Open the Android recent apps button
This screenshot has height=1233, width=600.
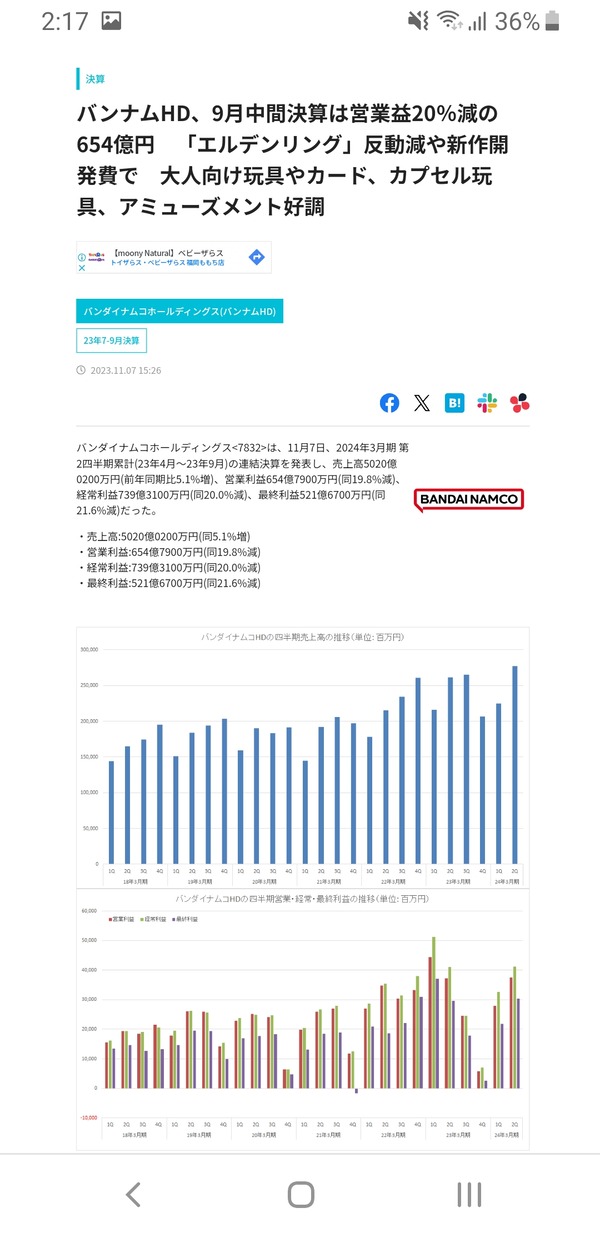coord(468,1193)
